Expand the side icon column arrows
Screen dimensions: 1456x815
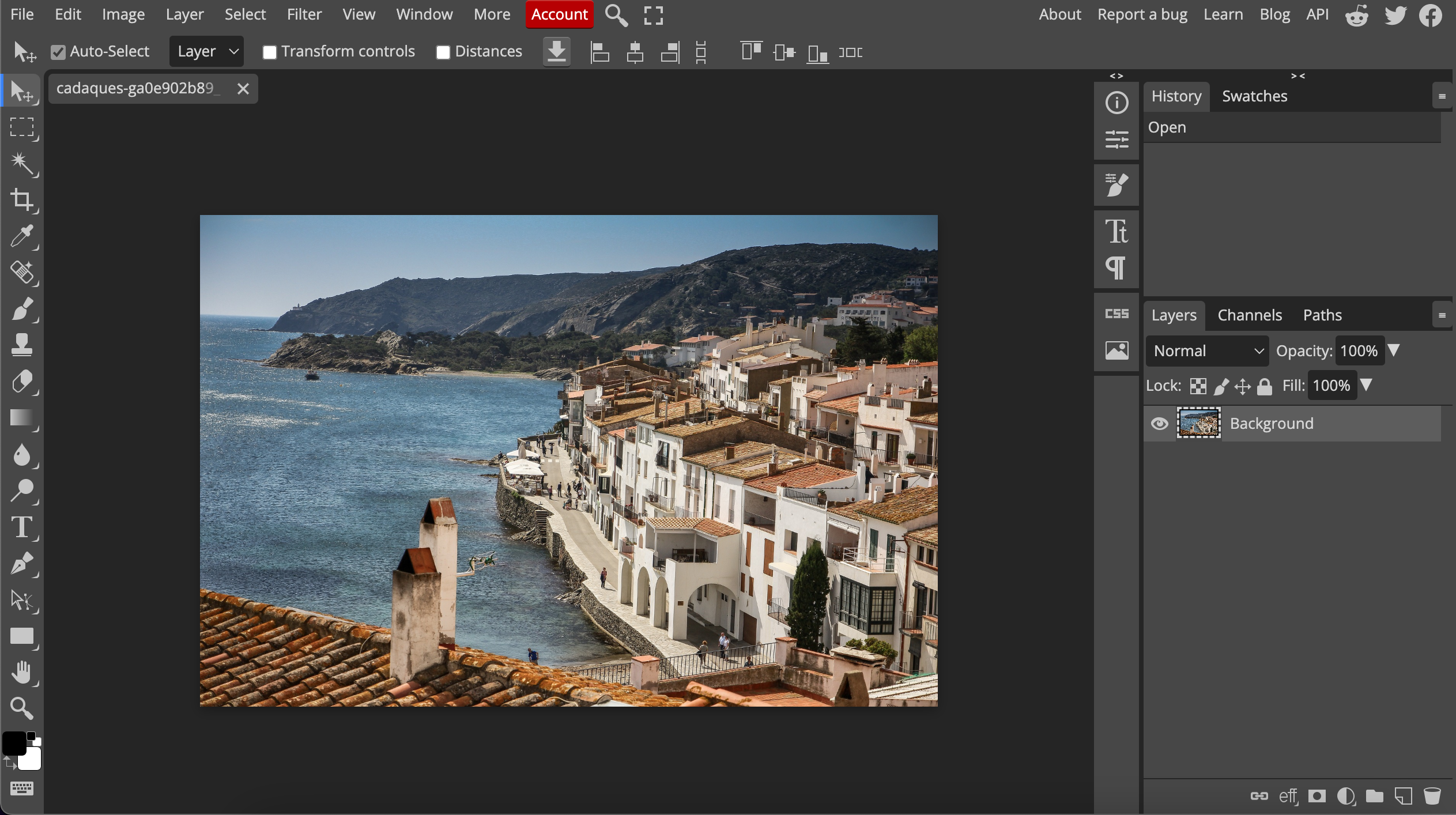point(1116,76)
